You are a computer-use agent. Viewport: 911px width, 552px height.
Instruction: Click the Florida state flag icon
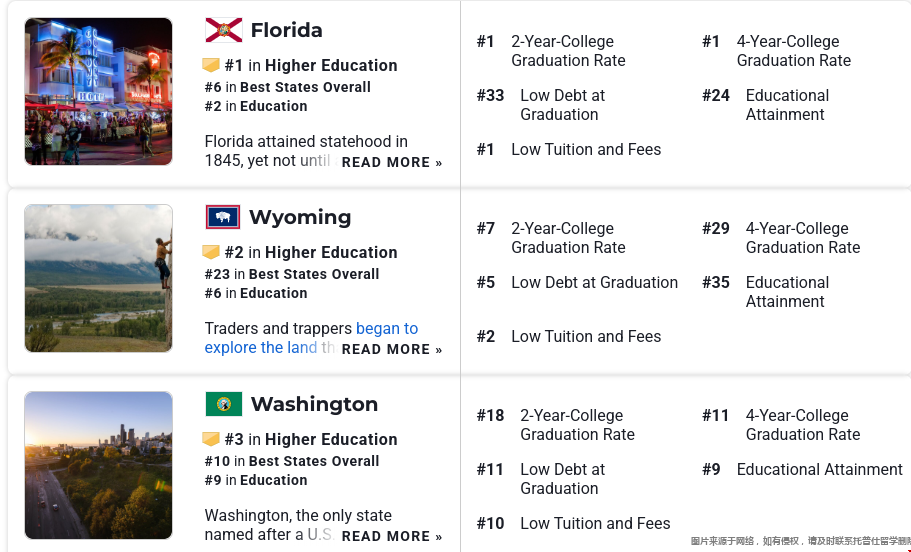point(223,30)
